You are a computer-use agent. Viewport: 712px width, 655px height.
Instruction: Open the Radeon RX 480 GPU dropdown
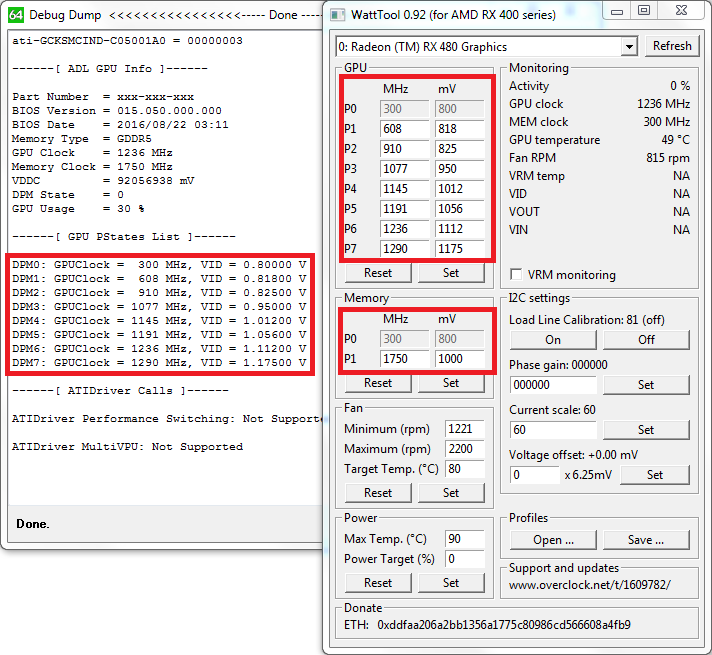[628, 47]
